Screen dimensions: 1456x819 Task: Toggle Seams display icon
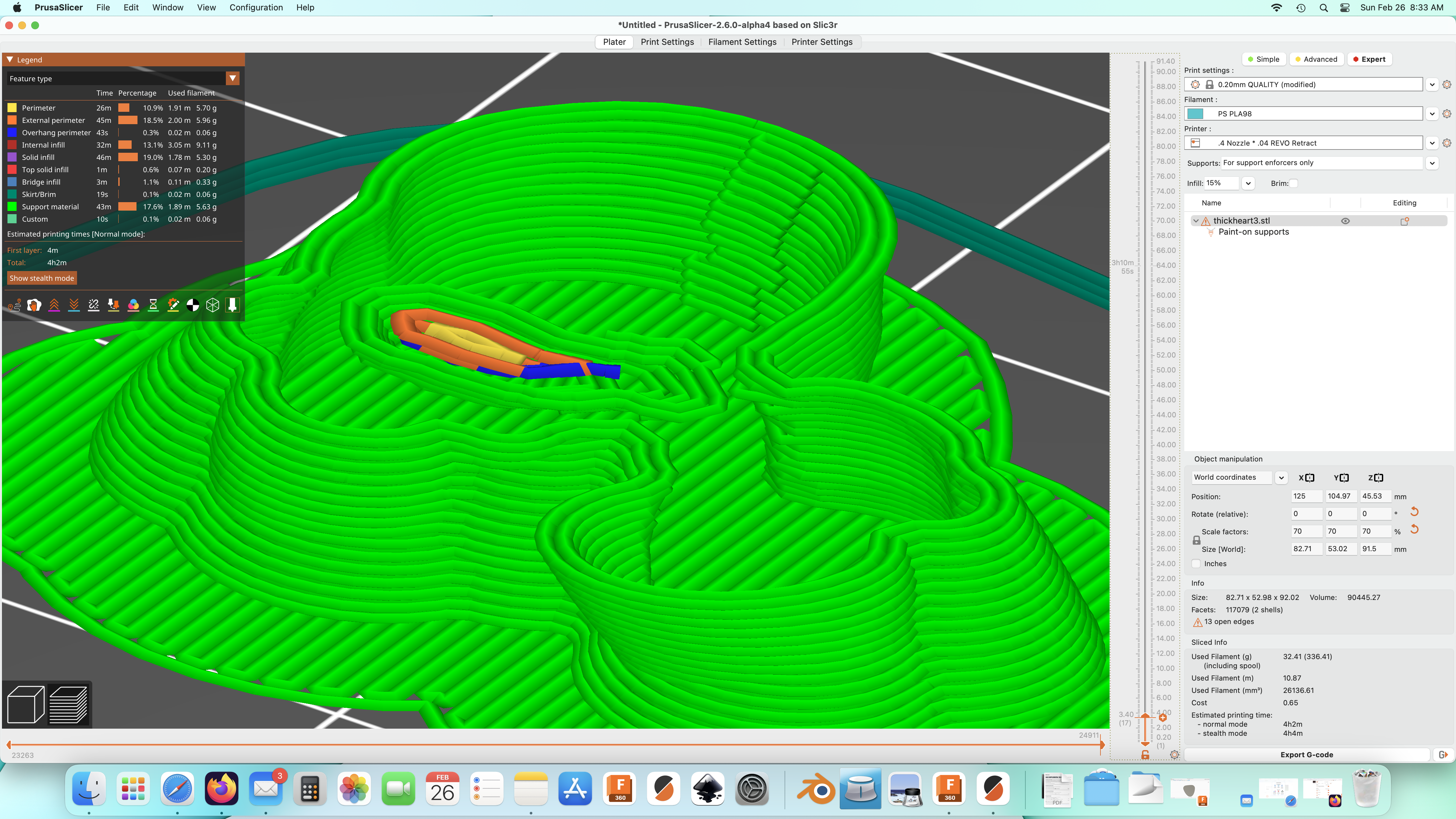tap(94, 305)
